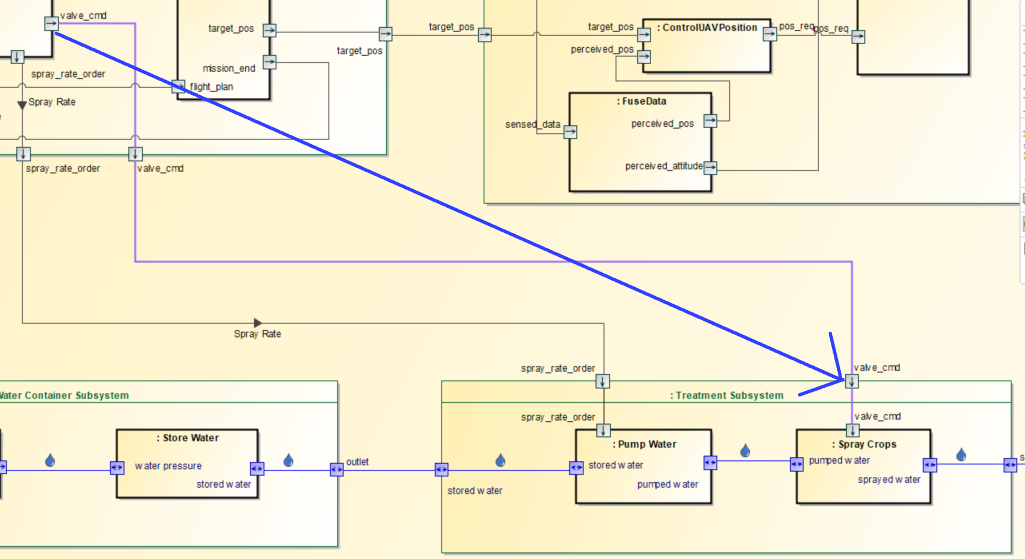Click the sensed_data label
This screenshot has width=1025, height=559.
click(x=533, y=124)
